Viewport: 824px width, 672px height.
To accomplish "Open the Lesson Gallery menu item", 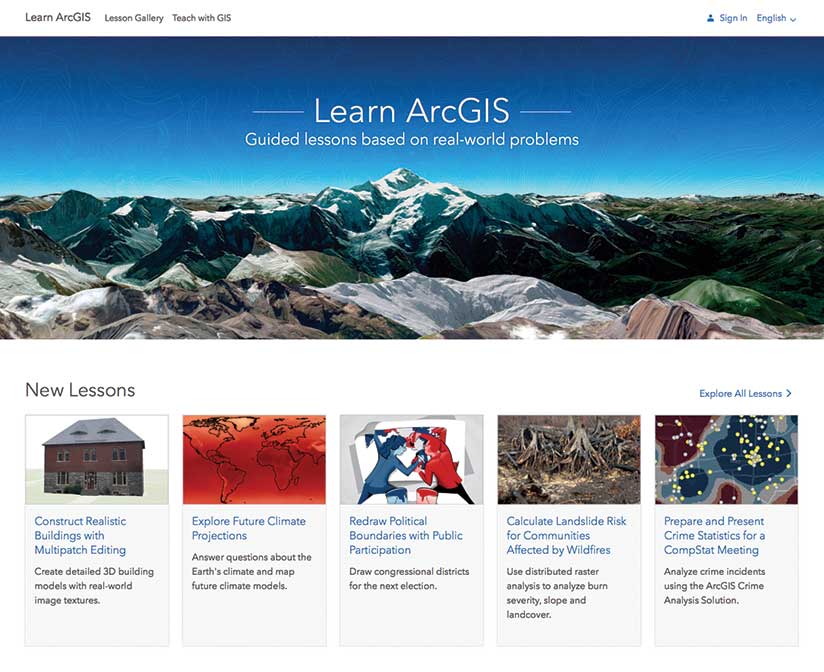I will (134, 18).
